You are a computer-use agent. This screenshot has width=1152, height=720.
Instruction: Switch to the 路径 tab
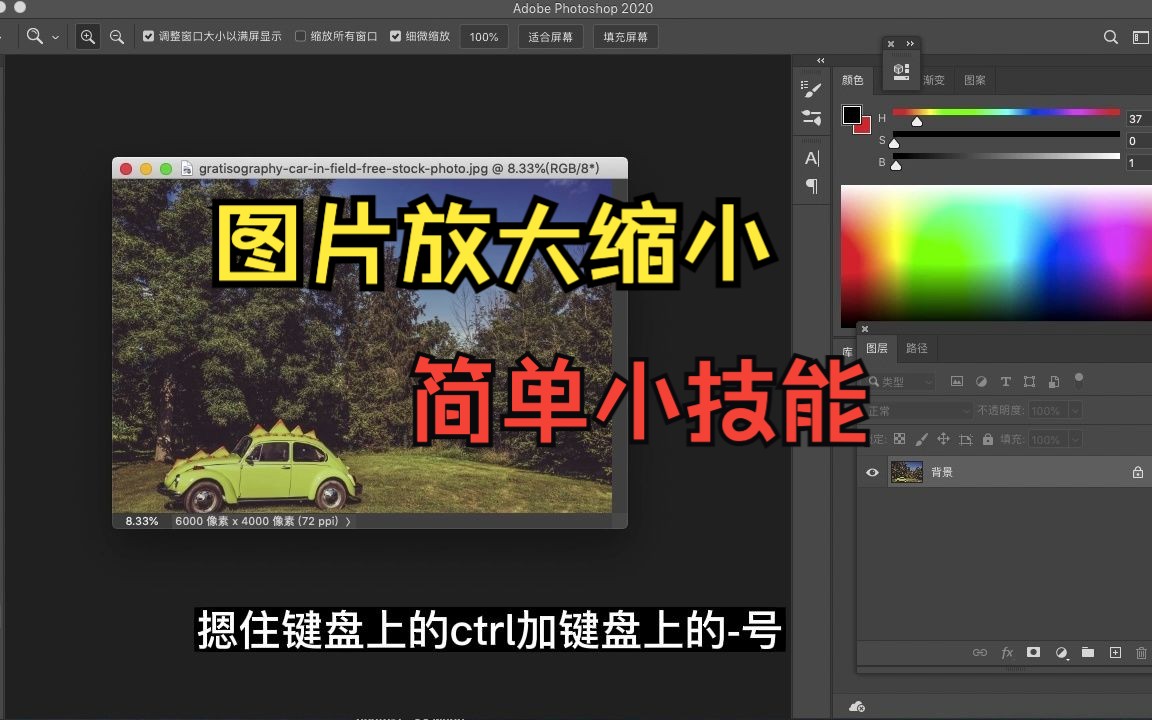(x=916, y=348)
